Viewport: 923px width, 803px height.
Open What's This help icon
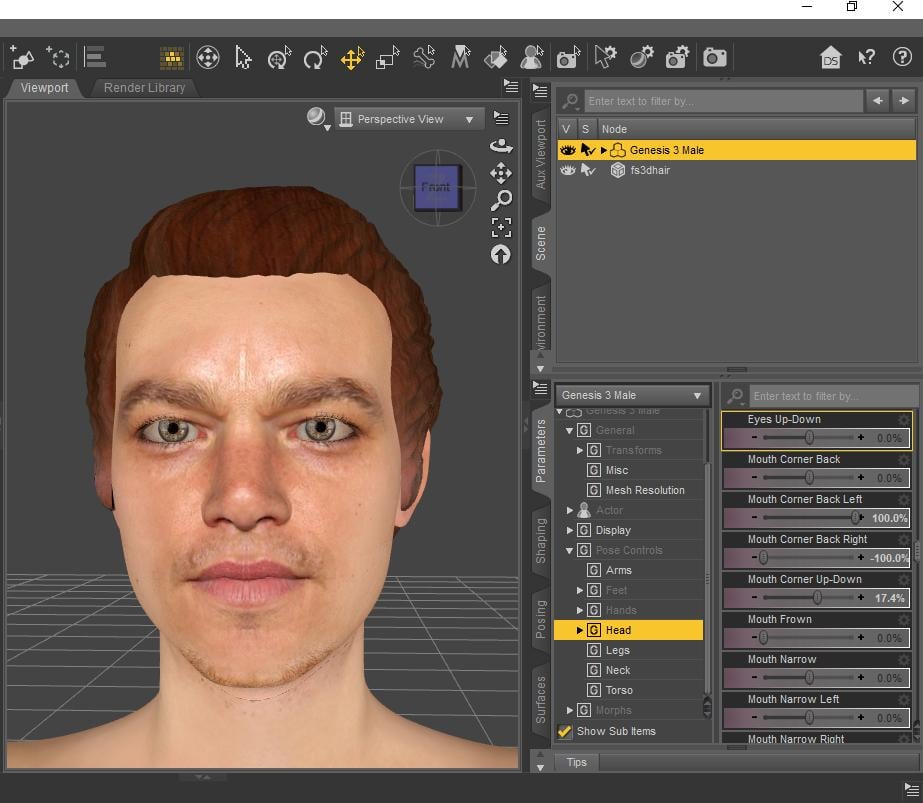point(867,57)
